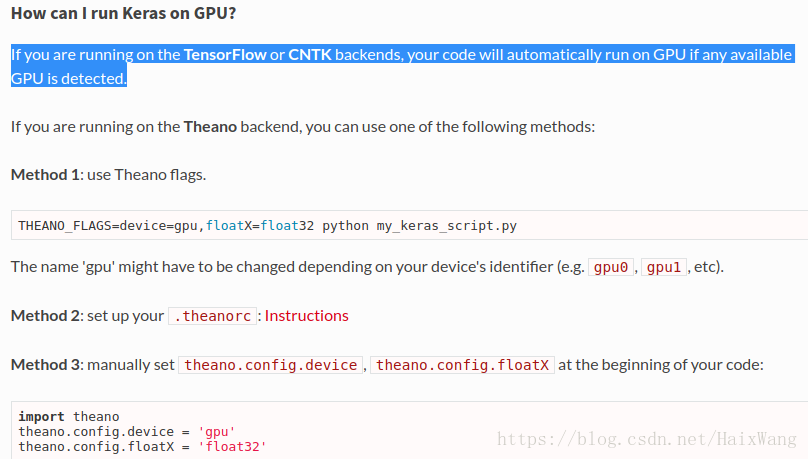Click the highlighted CNTK bold word
Screen dimensions: 808x459
tap(310, 55)
